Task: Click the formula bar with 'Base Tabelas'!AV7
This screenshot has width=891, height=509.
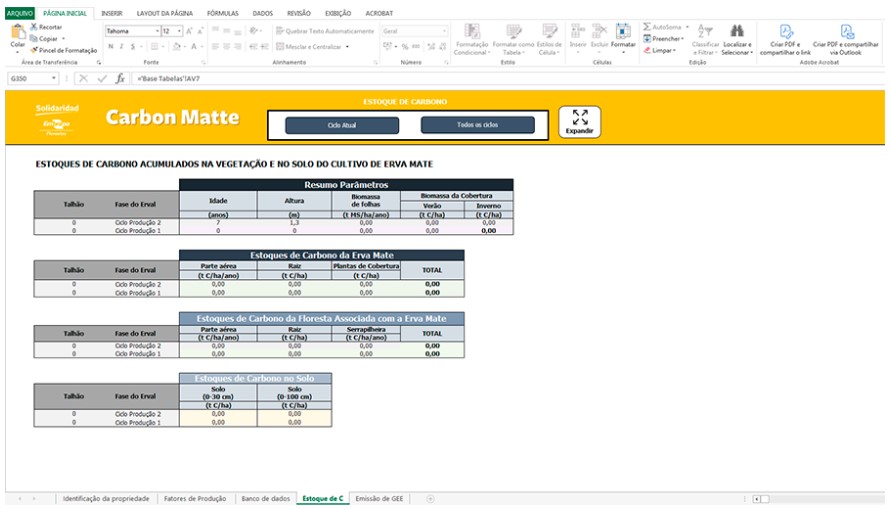Action: click(x=507, y=78)
